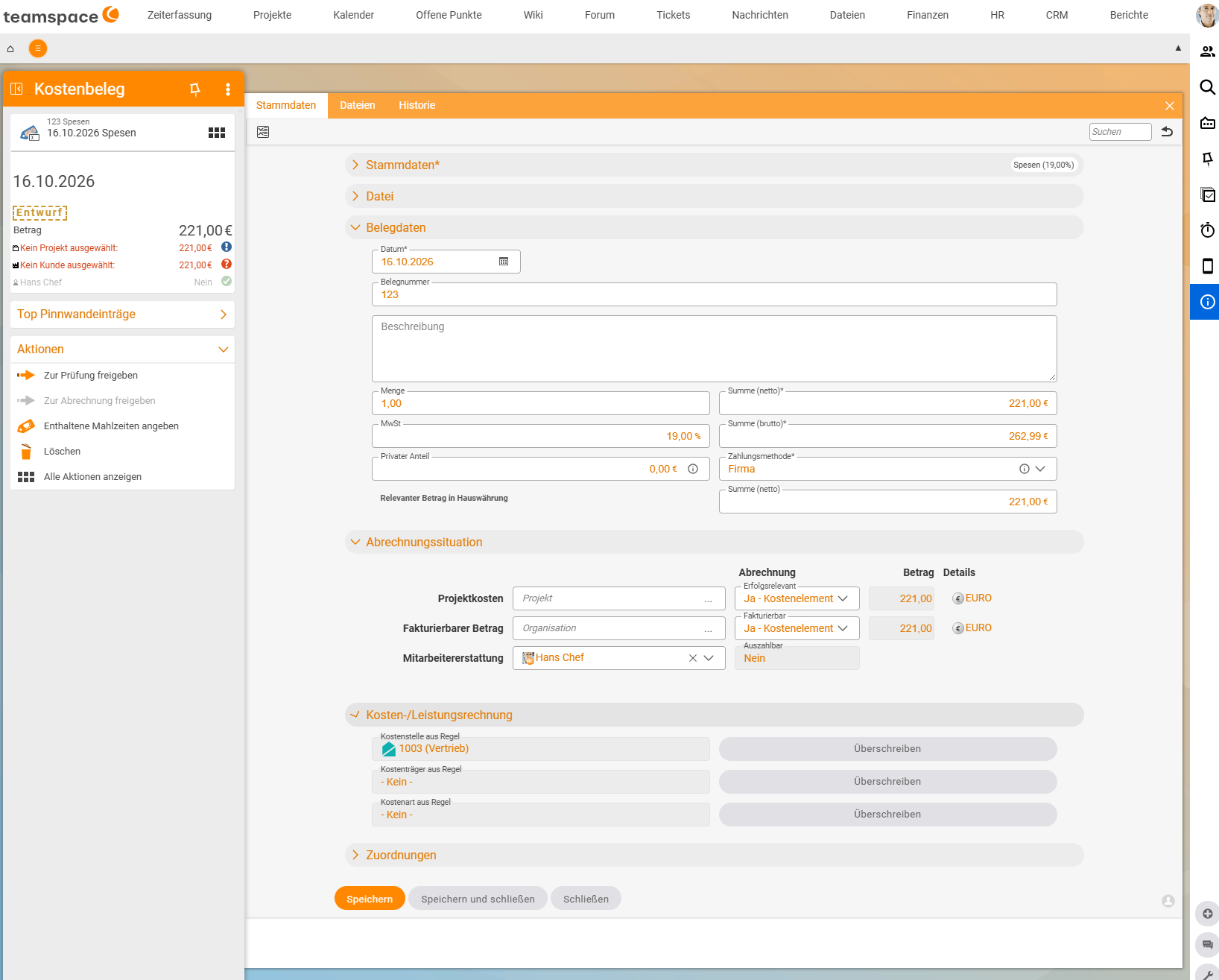Viewport: 1219px width, 980px height.
Task: Click the form layout icon under Stammdaten tab
Action: [x=263, y=132]
